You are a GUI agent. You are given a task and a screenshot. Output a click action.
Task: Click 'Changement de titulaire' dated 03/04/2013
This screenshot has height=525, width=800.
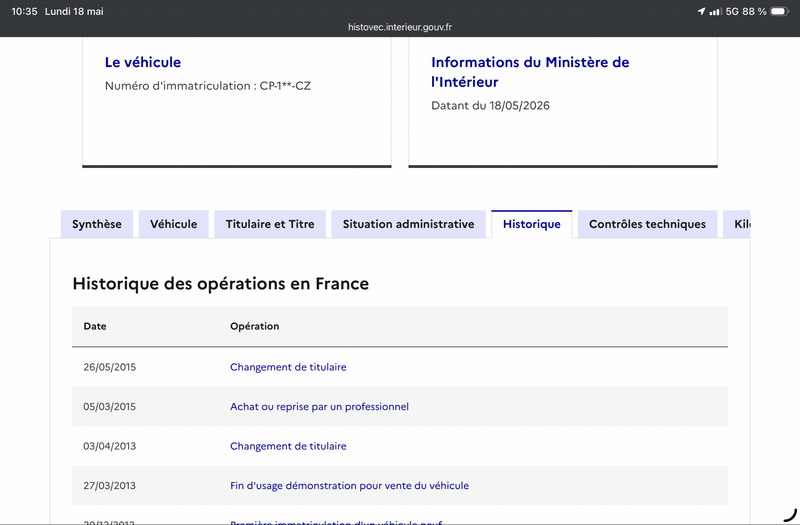tap(288, 446)
